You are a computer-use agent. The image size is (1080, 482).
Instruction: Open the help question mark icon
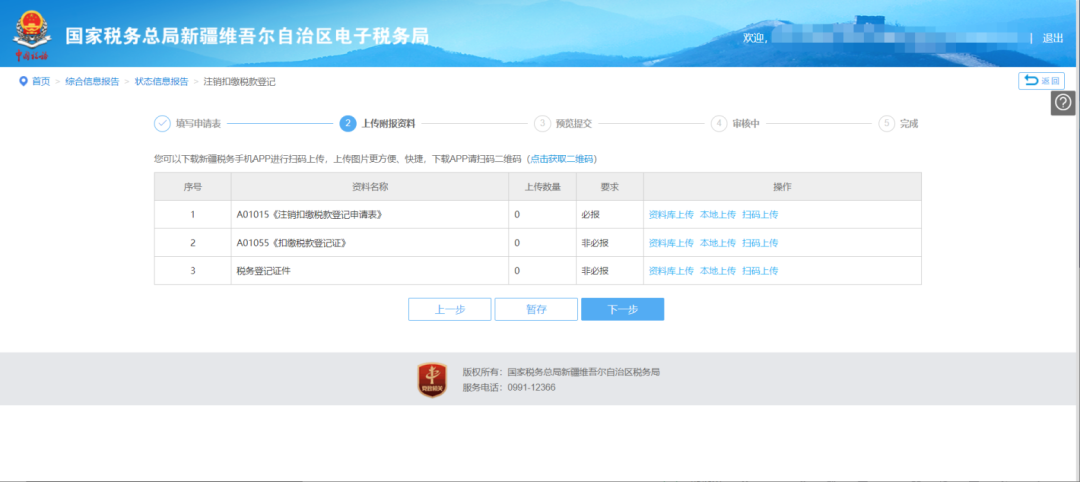tap(1063, 103)
